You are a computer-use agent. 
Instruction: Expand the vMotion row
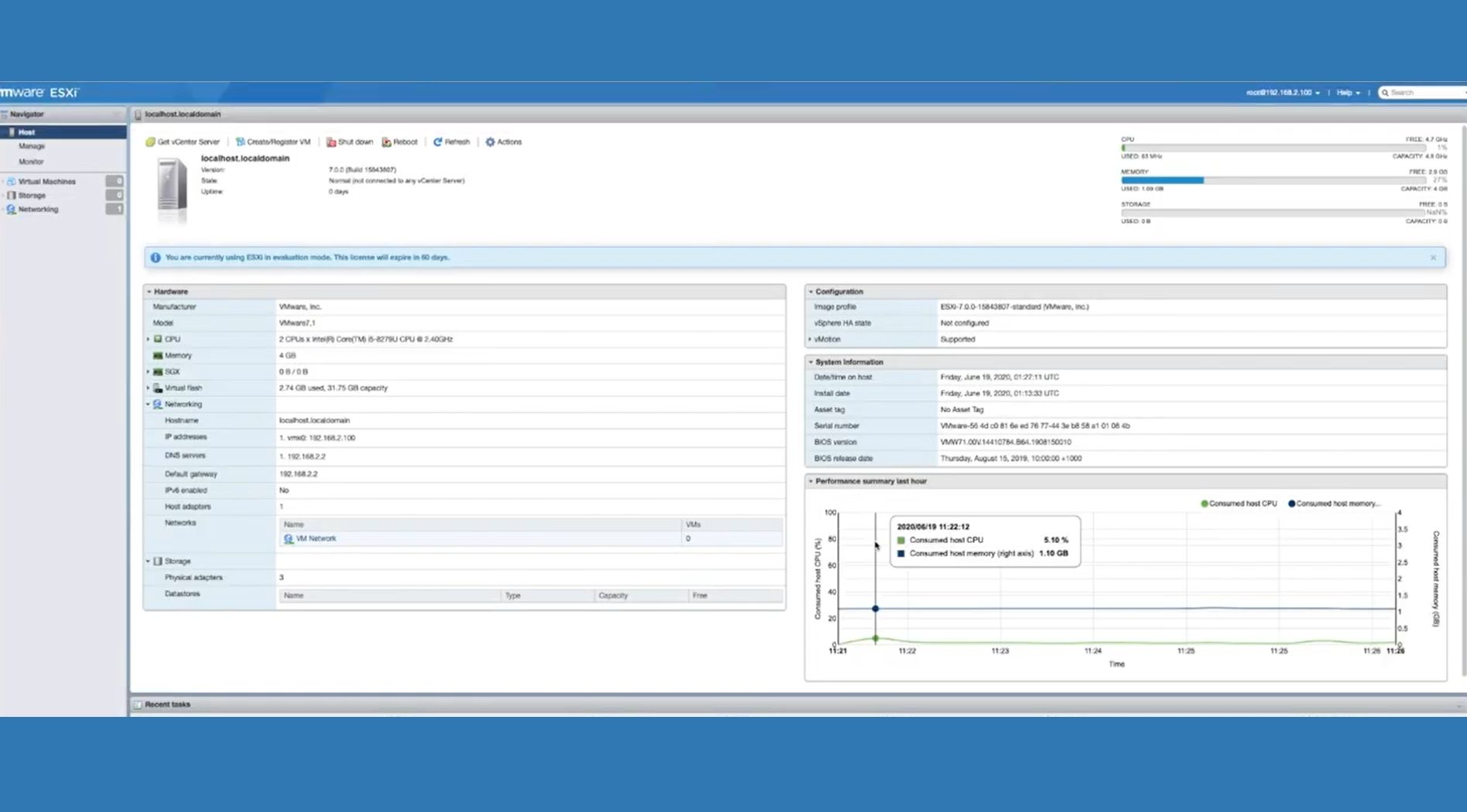(x=810, y=339)
